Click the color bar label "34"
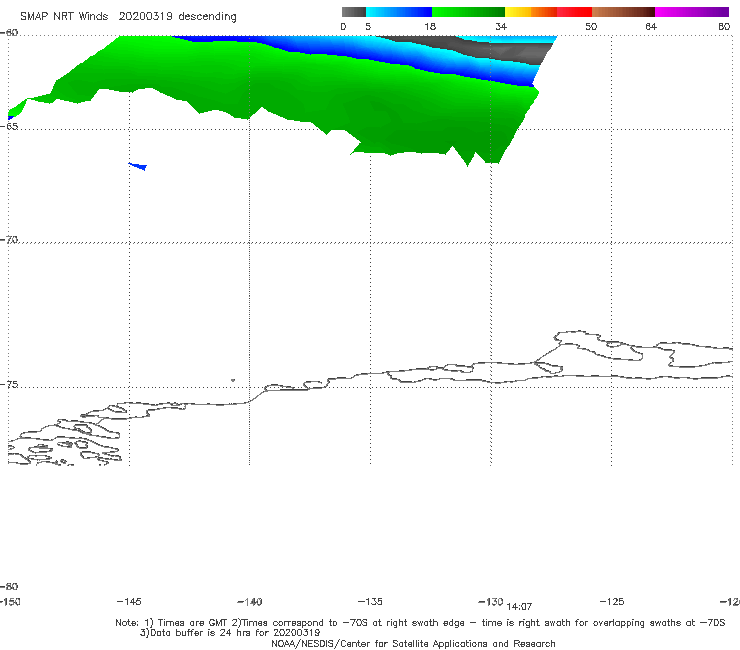 (501, 26)
